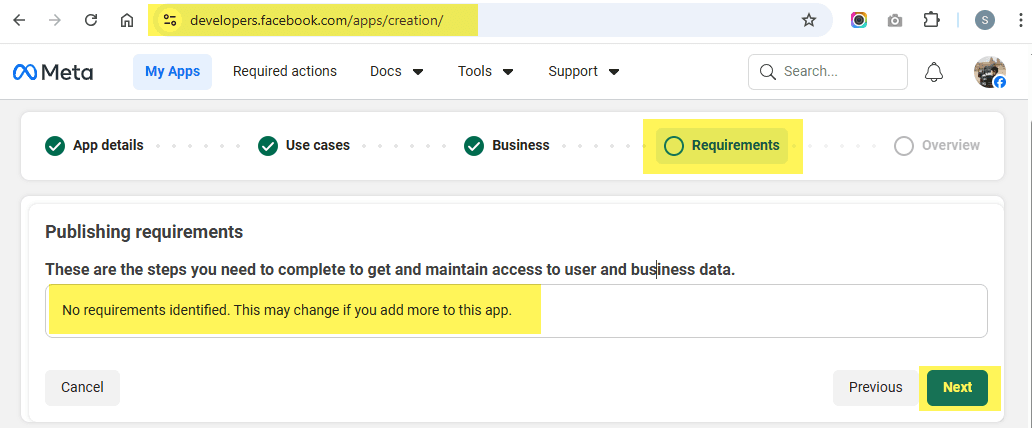Screen dimensions: 1032x428
Task: Open the Extensions puzzle piece menu
Action: tap(931, 20)
